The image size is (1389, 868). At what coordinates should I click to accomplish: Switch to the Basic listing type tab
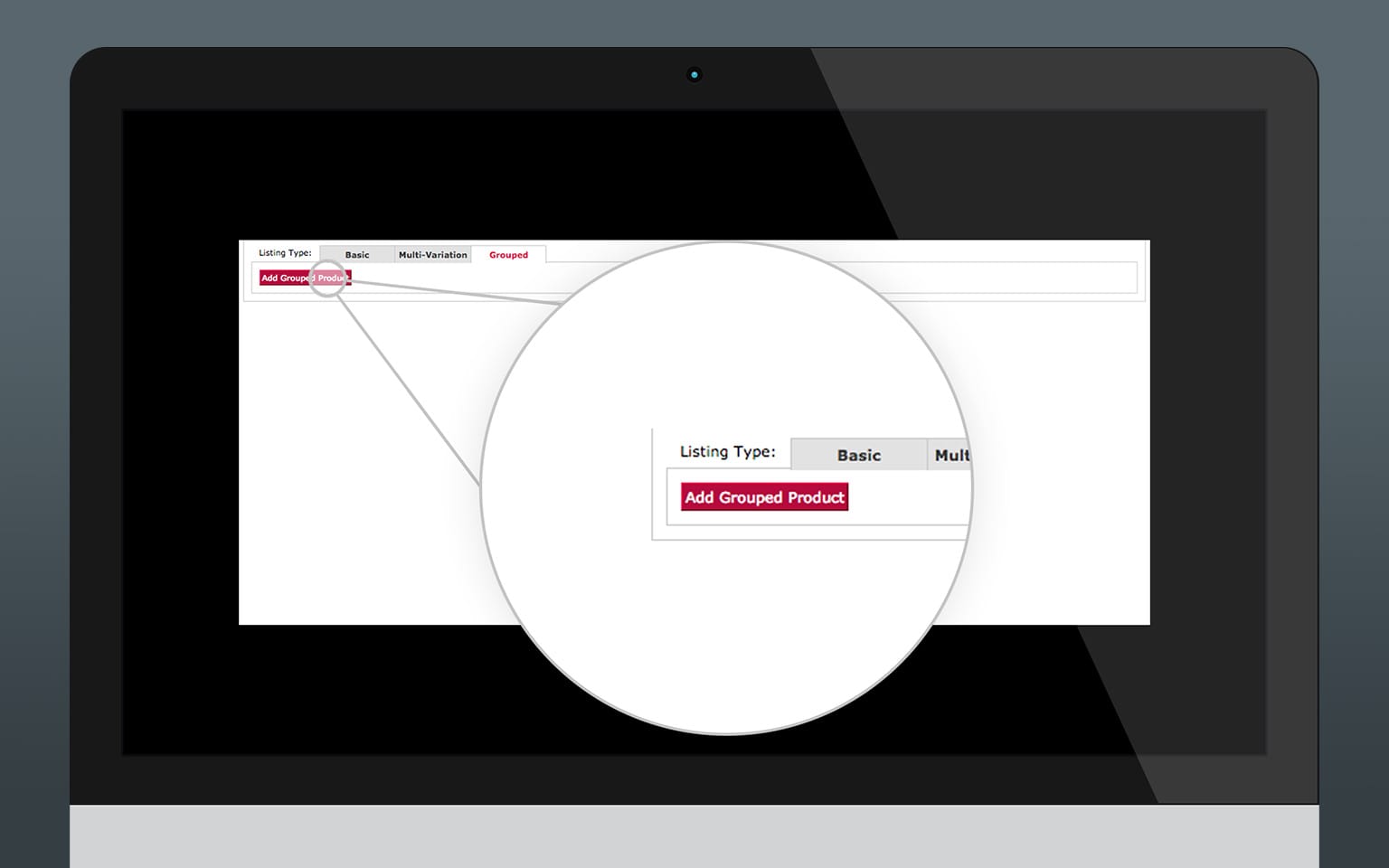click(x=358, y=254)
